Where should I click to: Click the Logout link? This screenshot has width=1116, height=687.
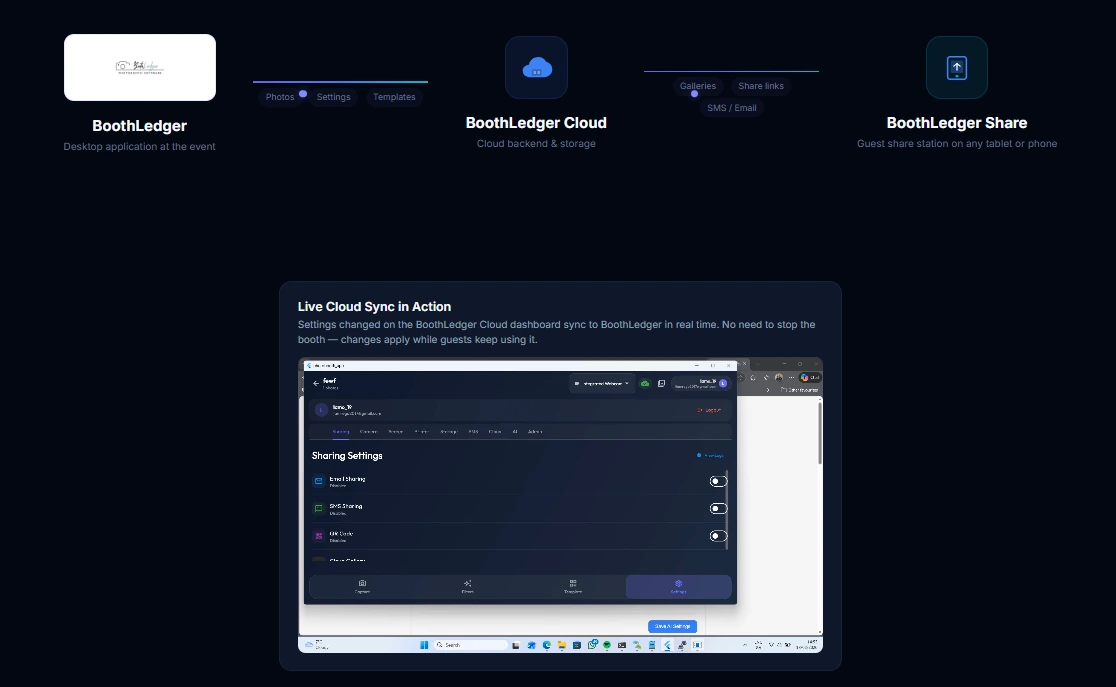coord(709,410)
